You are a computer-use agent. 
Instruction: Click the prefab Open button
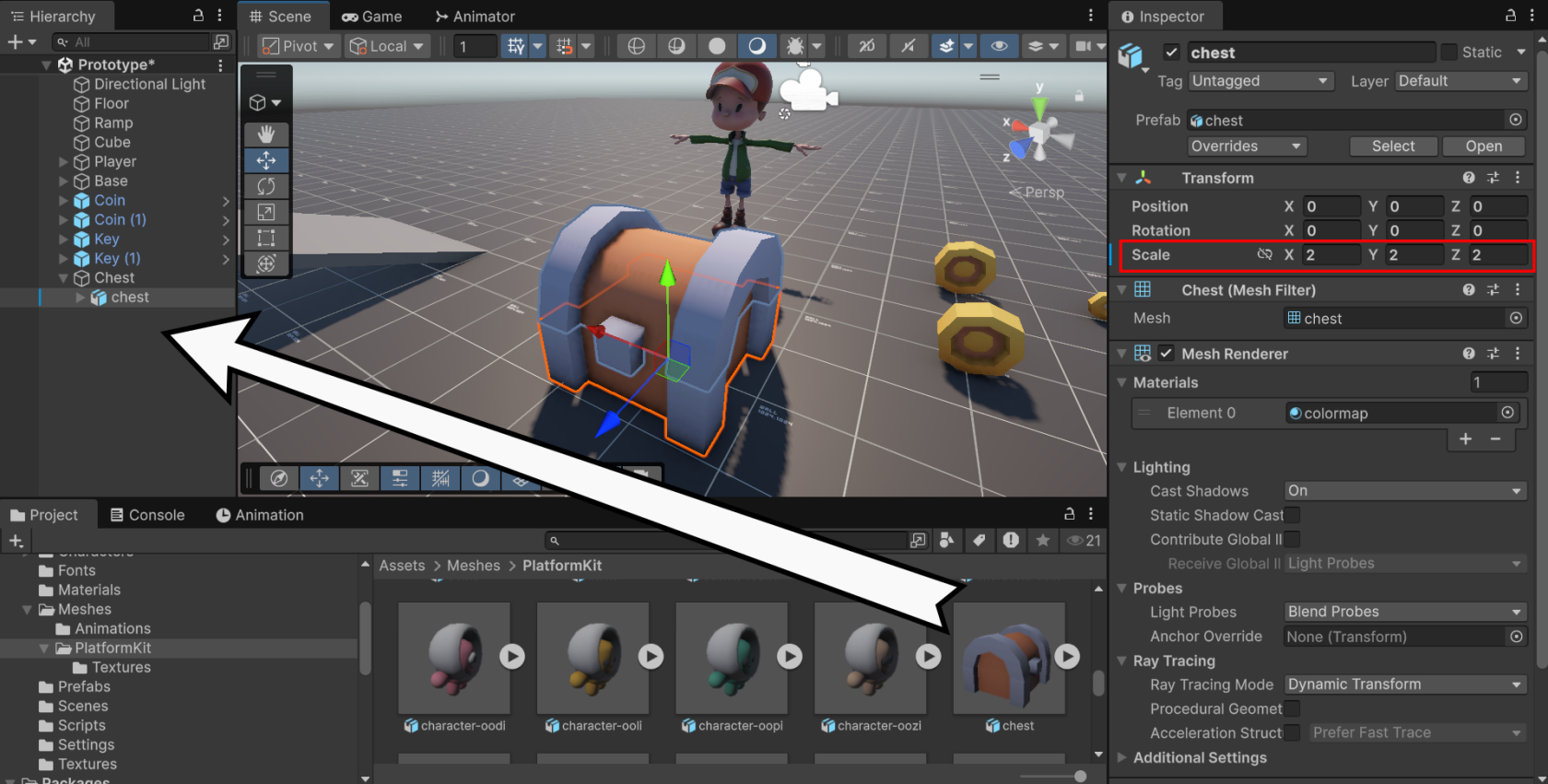coord(1483,146)
